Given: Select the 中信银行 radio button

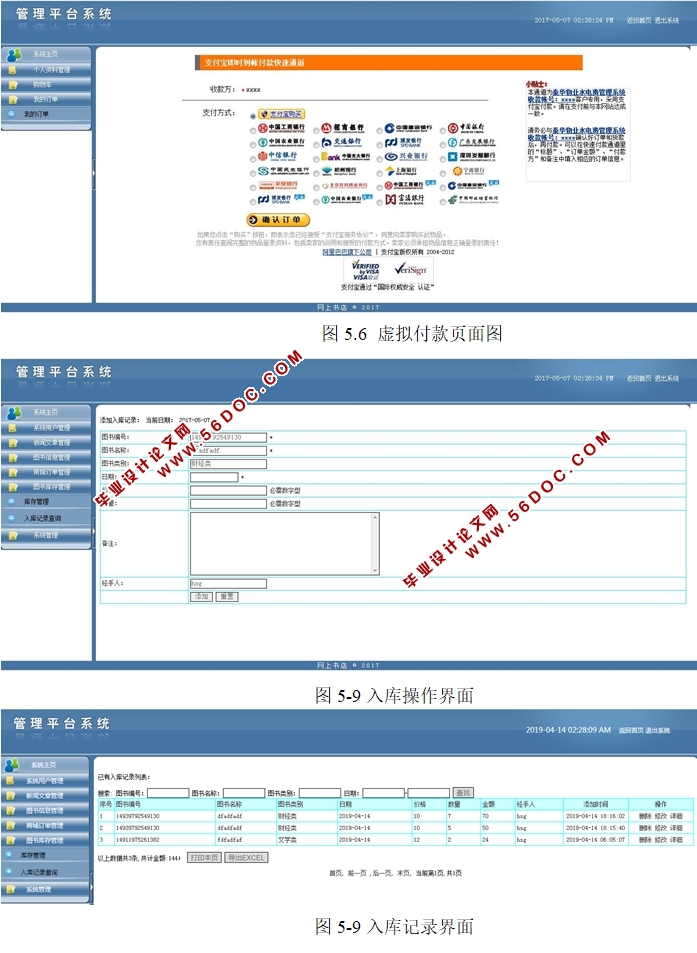Looking at the screenshot, I should [x=253, y=158].
